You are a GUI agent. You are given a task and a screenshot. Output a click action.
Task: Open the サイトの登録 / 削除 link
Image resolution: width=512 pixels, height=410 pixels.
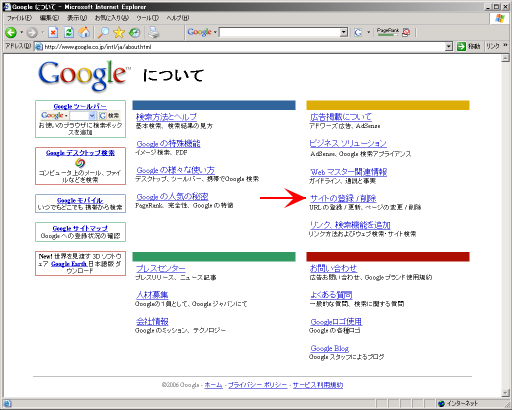coord(343,198)
